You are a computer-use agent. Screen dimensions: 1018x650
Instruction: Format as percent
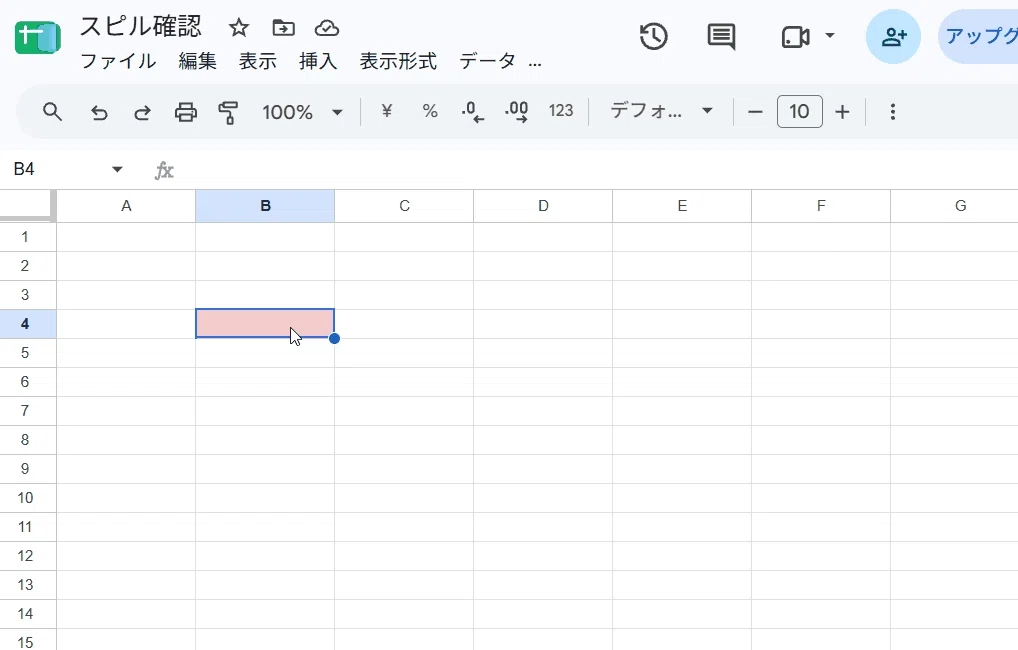(x=430, y=111)
